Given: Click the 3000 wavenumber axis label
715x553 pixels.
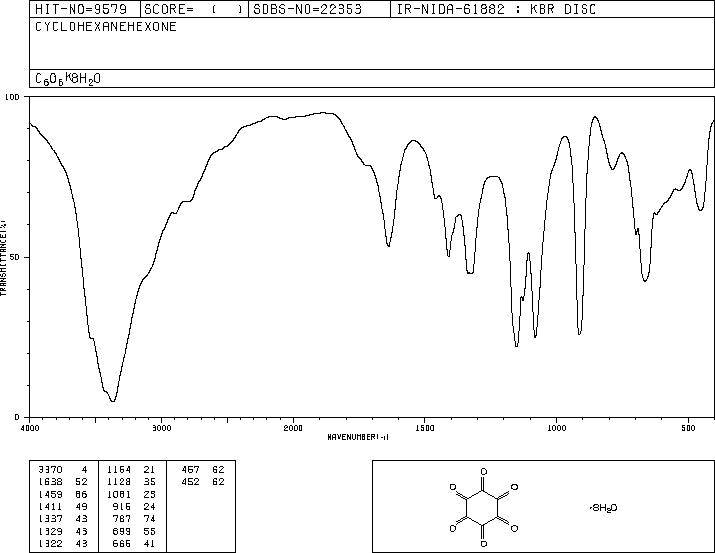Looking at the screenshot, I should point(162,428).
